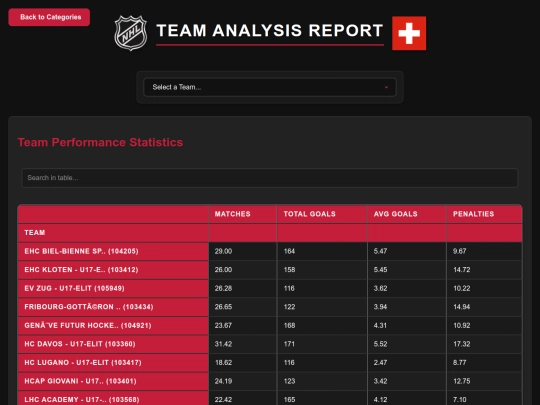Screen dimensions: 540x405
Task: Click matches value 29.00 for Biel-Bienne
Action: pyautogui.click(x=223, y=251)
